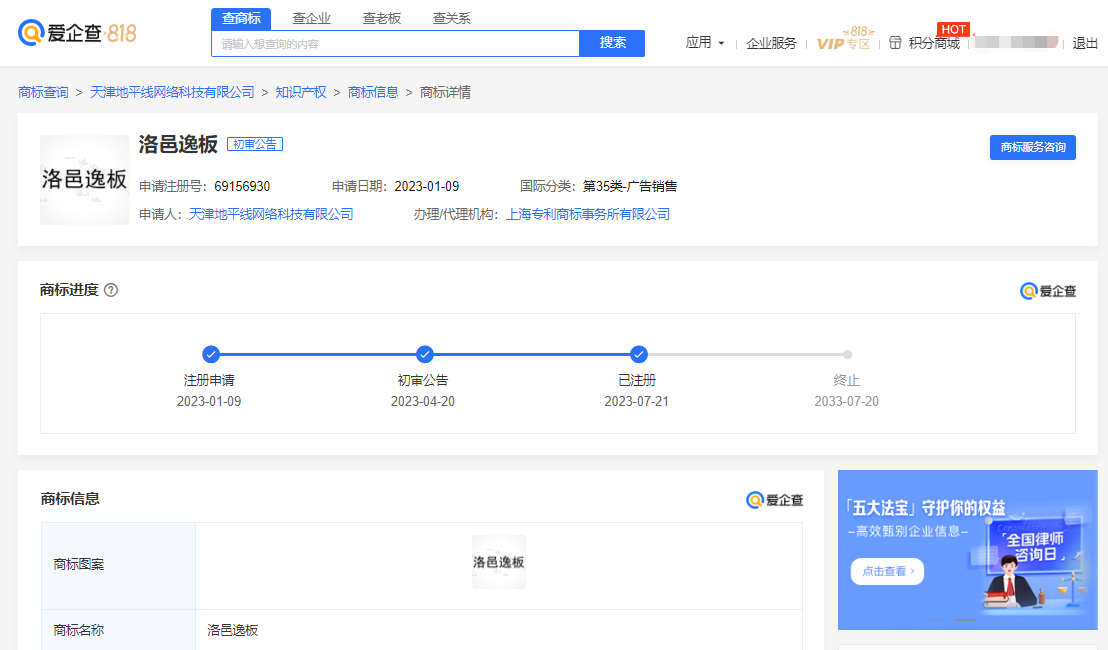This screenshot has width=1108, height=650.
Task: Open the 积分商城 link
Action: (x=934, y=43)
